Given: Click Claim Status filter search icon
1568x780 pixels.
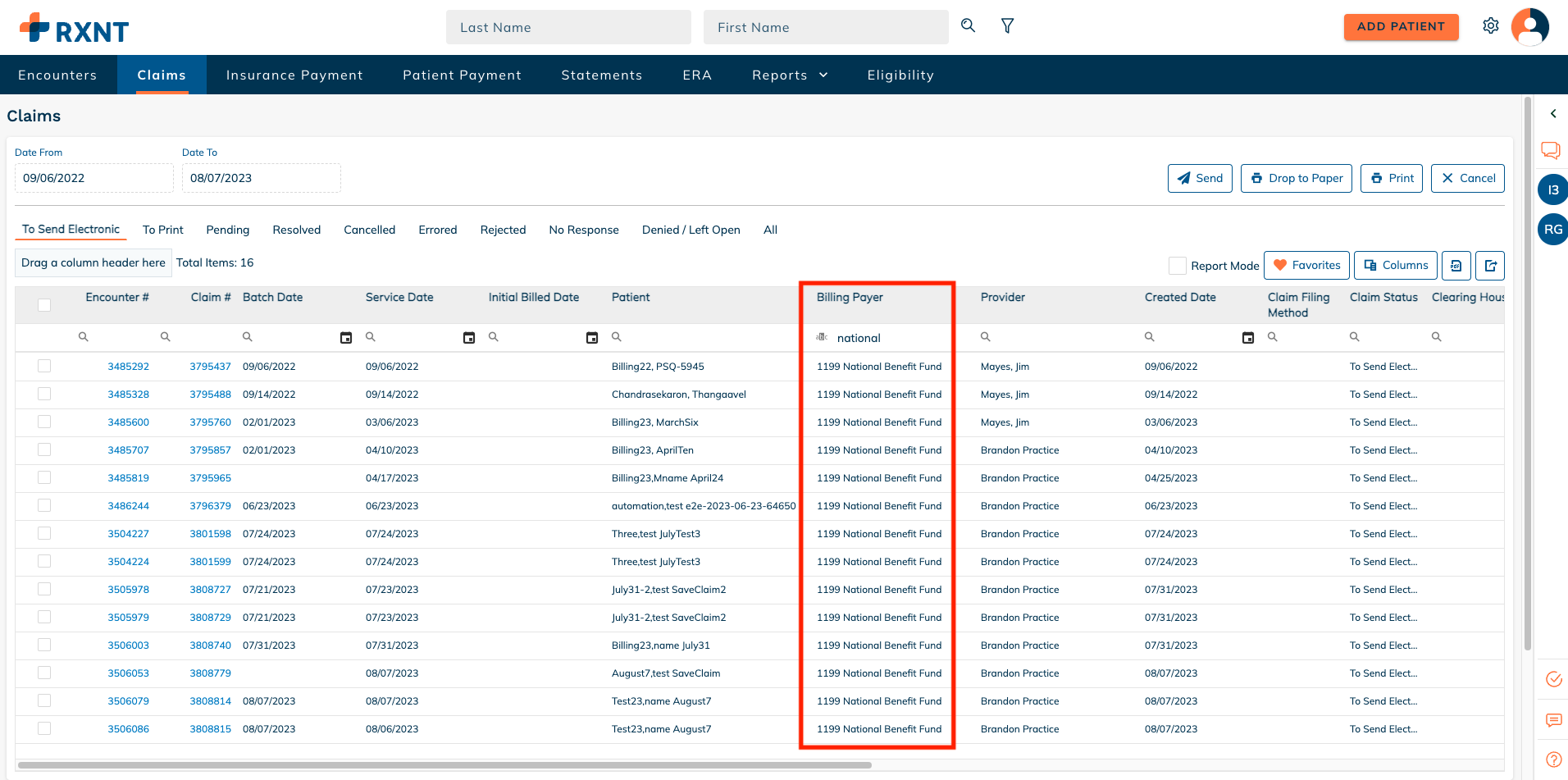Looking at the screenshot, I should click(x=1354, y=337).
